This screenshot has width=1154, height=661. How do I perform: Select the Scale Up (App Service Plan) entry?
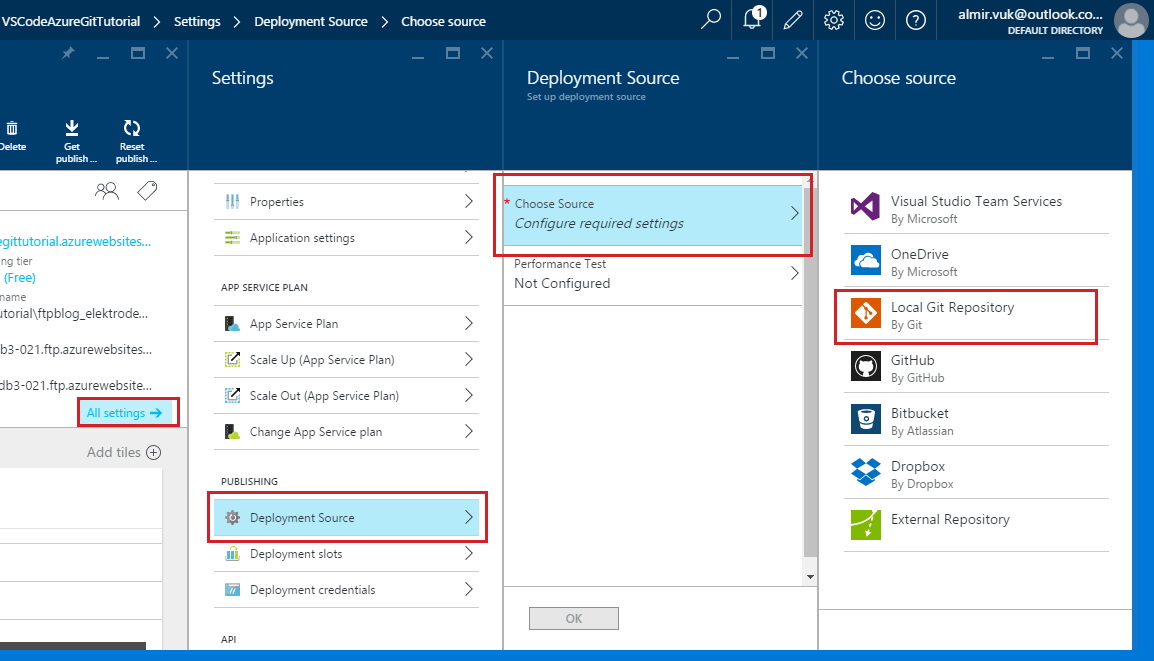click(x=347, y=360)
